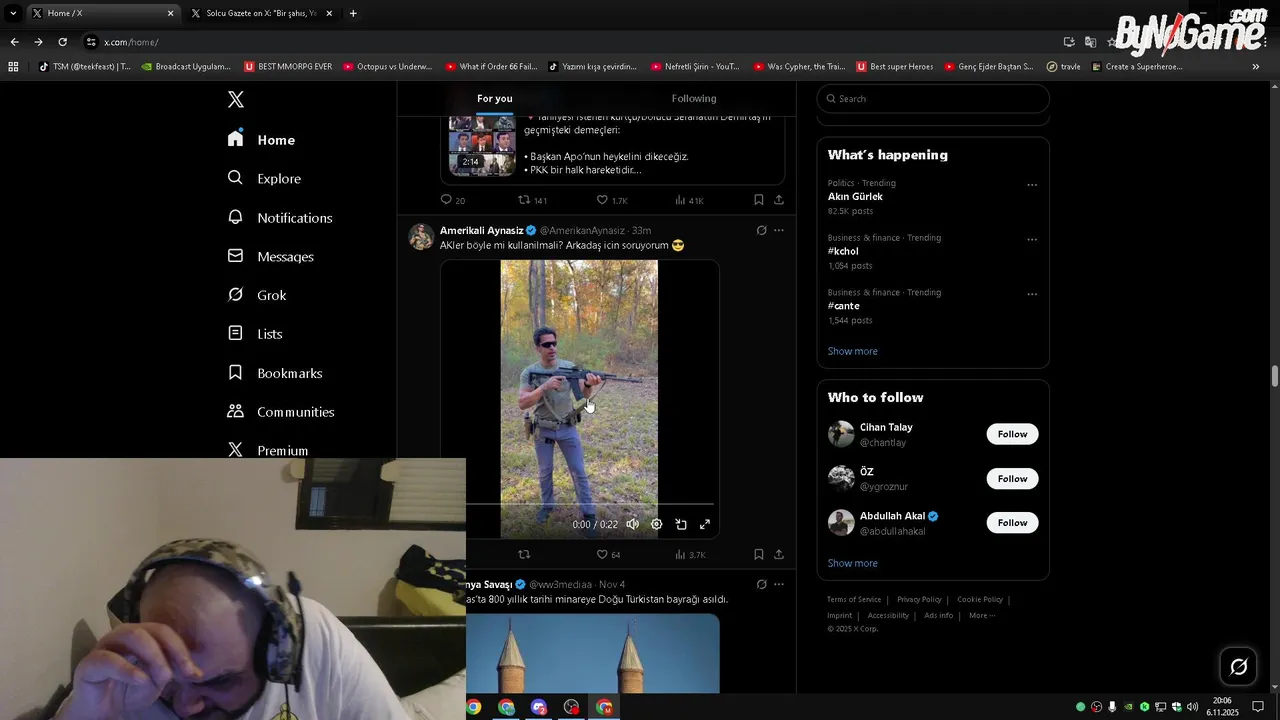Switch to the For you tab

(x=494, y=98)
